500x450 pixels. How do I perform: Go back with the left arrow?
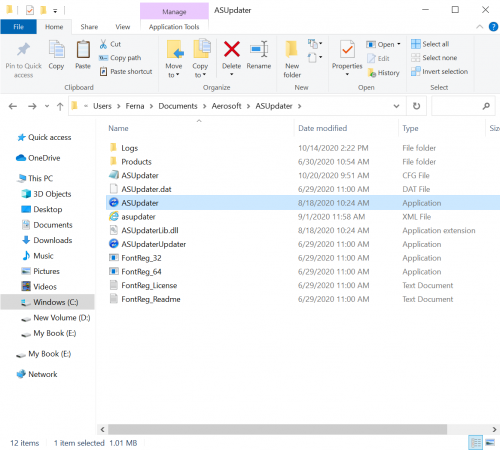pyautogui.click(x=13, y=106)
